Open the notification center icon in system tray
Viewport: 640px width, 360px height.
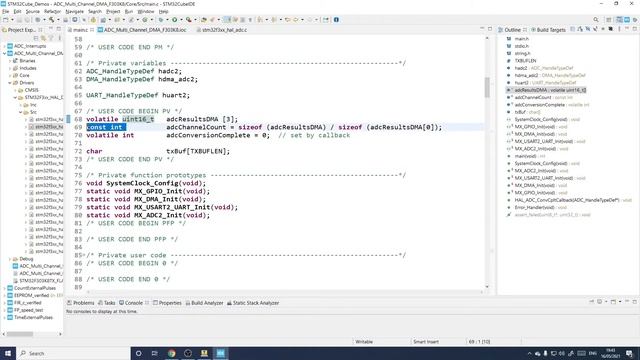pyautogui.click(x=629, y=353)
